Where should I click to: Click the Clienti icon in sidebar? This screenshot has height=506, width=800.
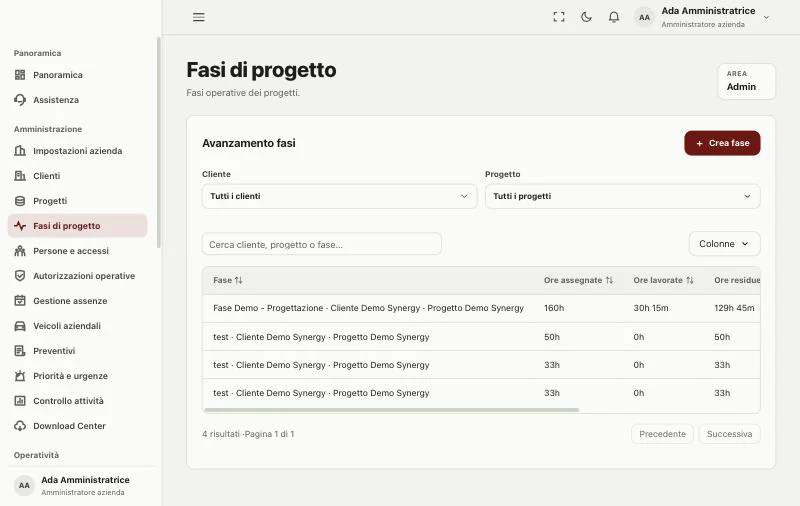tap(20, 176)
